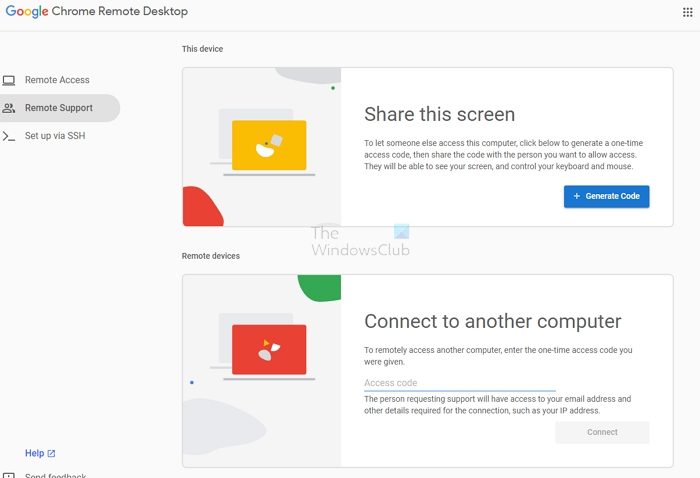
Task: Click the Google logo in the header
Action: [27, 11]
